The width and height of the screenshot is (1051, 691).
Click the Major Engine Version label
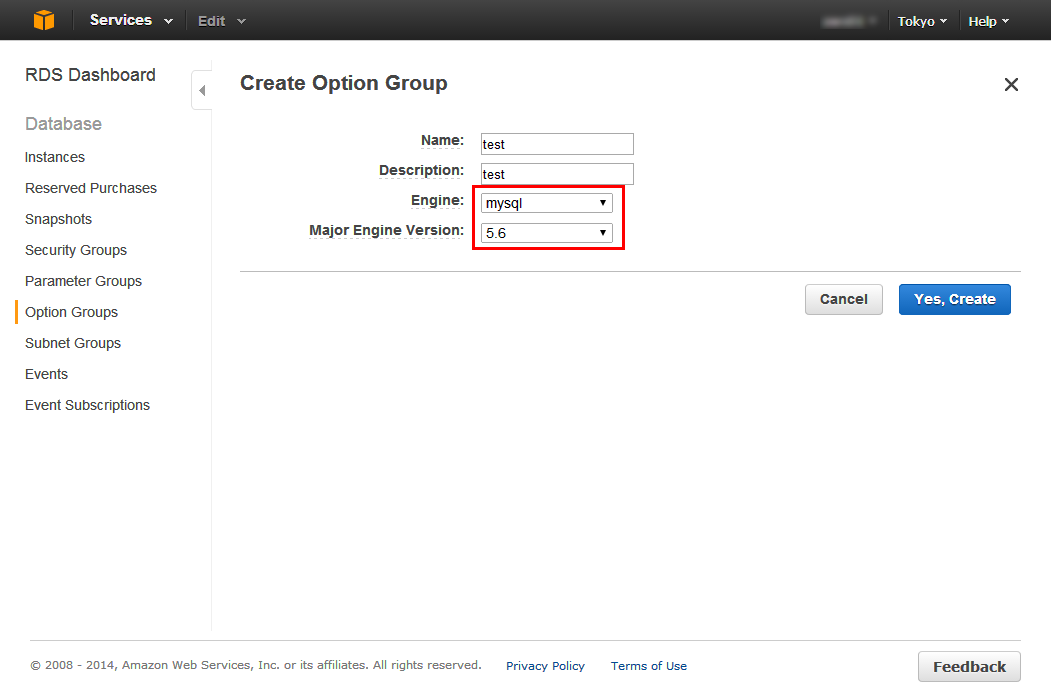[386, 231]
